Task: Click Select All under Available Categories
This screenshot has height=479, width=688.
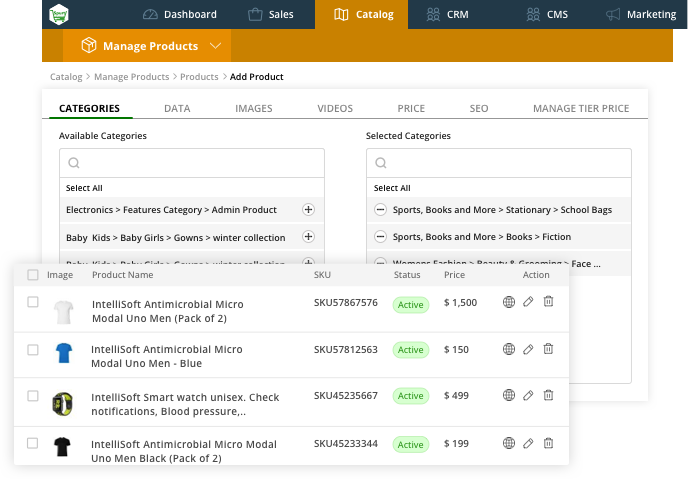Action: click(84, 188)
